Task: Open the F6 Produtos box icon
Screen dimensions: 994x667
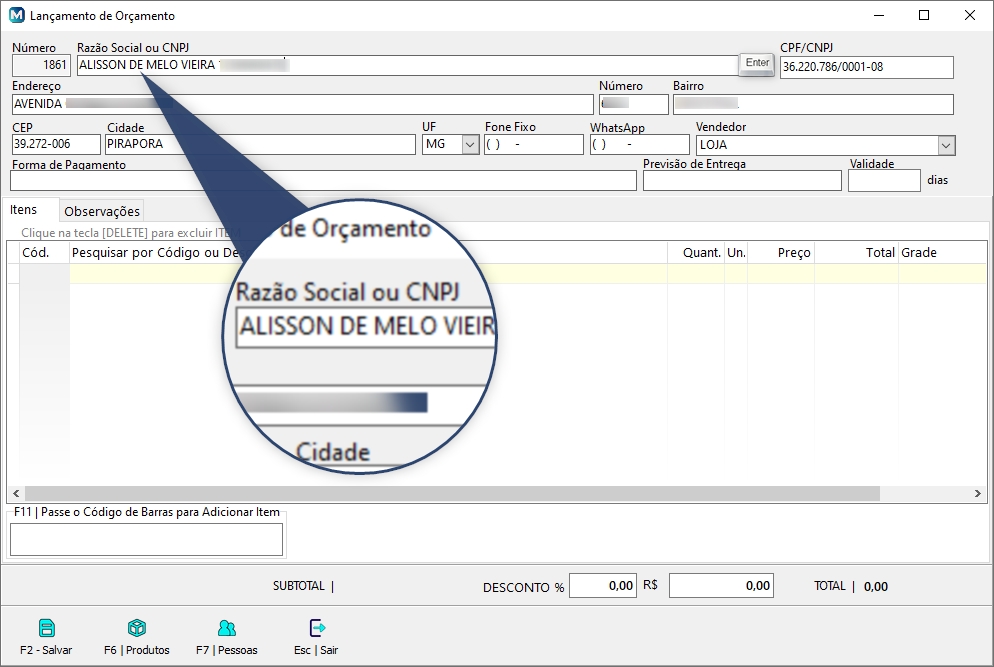Action: pyautogui.click(x=137, y=628)
